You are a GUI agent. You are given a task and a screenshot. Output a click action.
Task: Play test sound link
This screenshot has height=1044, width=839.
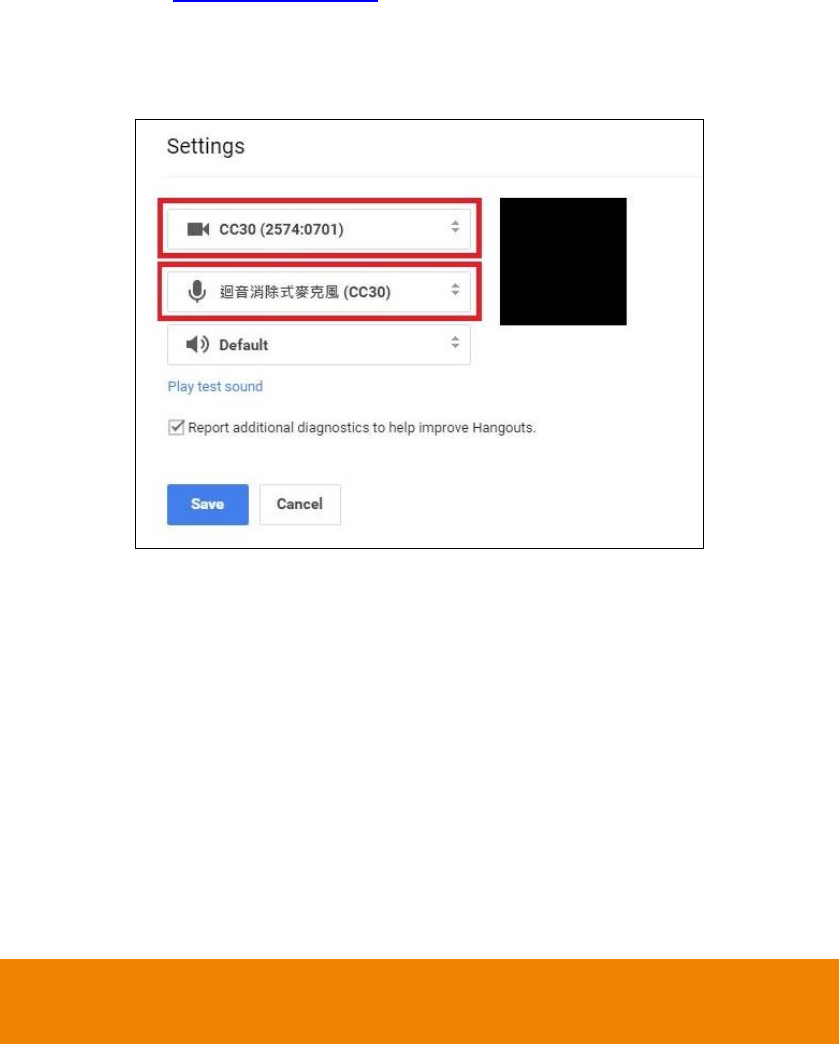(x=215, y=387)
